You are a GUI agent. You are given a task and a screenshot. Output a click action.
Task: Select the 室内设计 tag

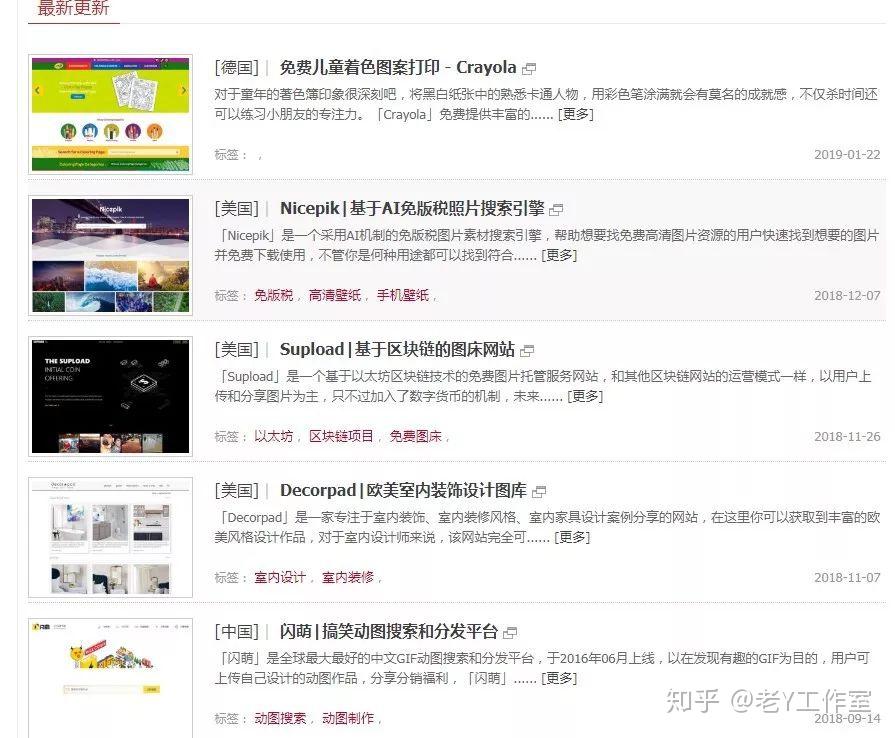click(x=280, y=577)
